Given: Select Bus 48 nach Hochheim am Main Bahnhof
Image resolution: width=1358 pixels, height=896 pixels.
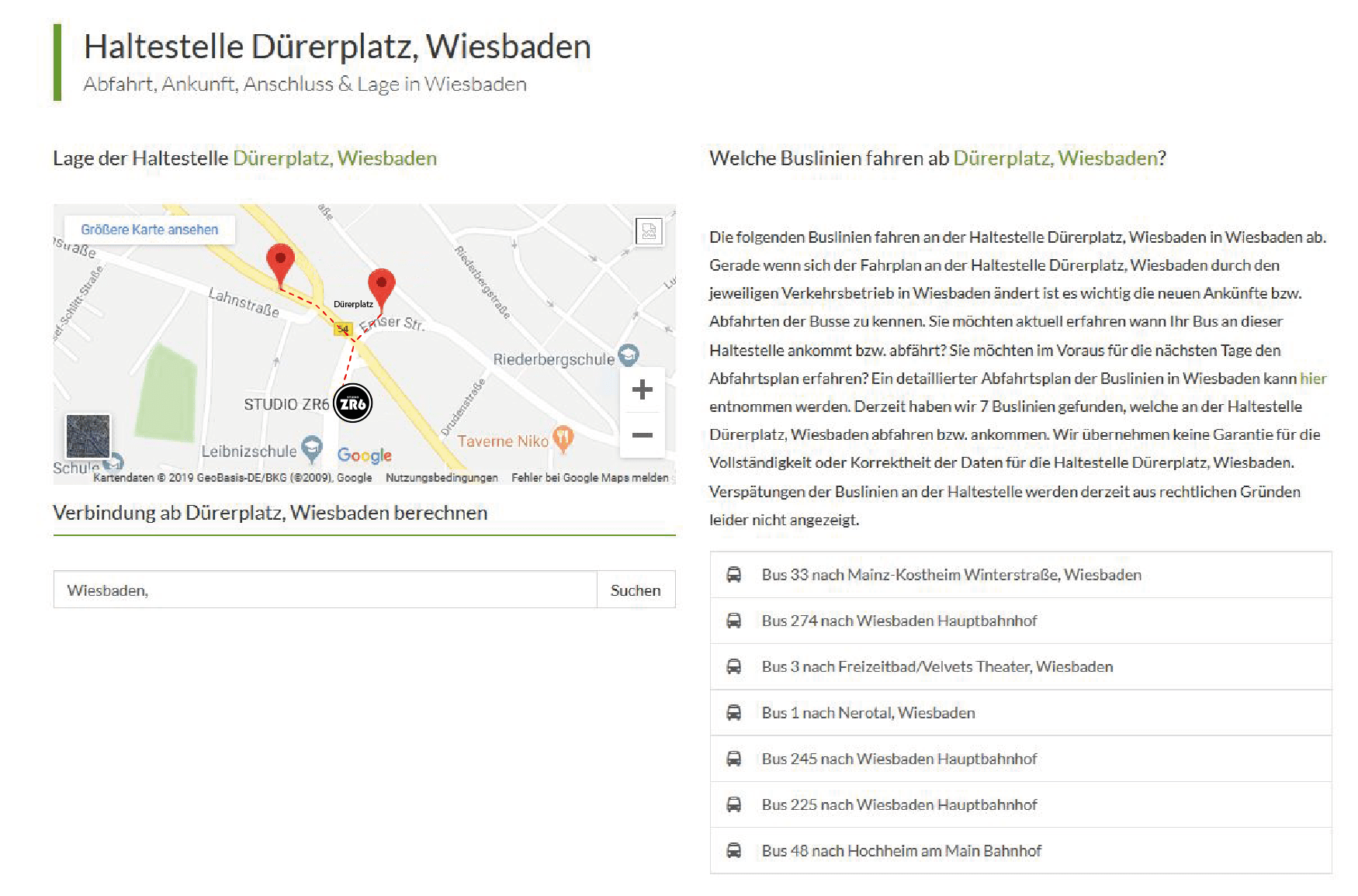Looking at the screenshot, I should click(1020, 850).
